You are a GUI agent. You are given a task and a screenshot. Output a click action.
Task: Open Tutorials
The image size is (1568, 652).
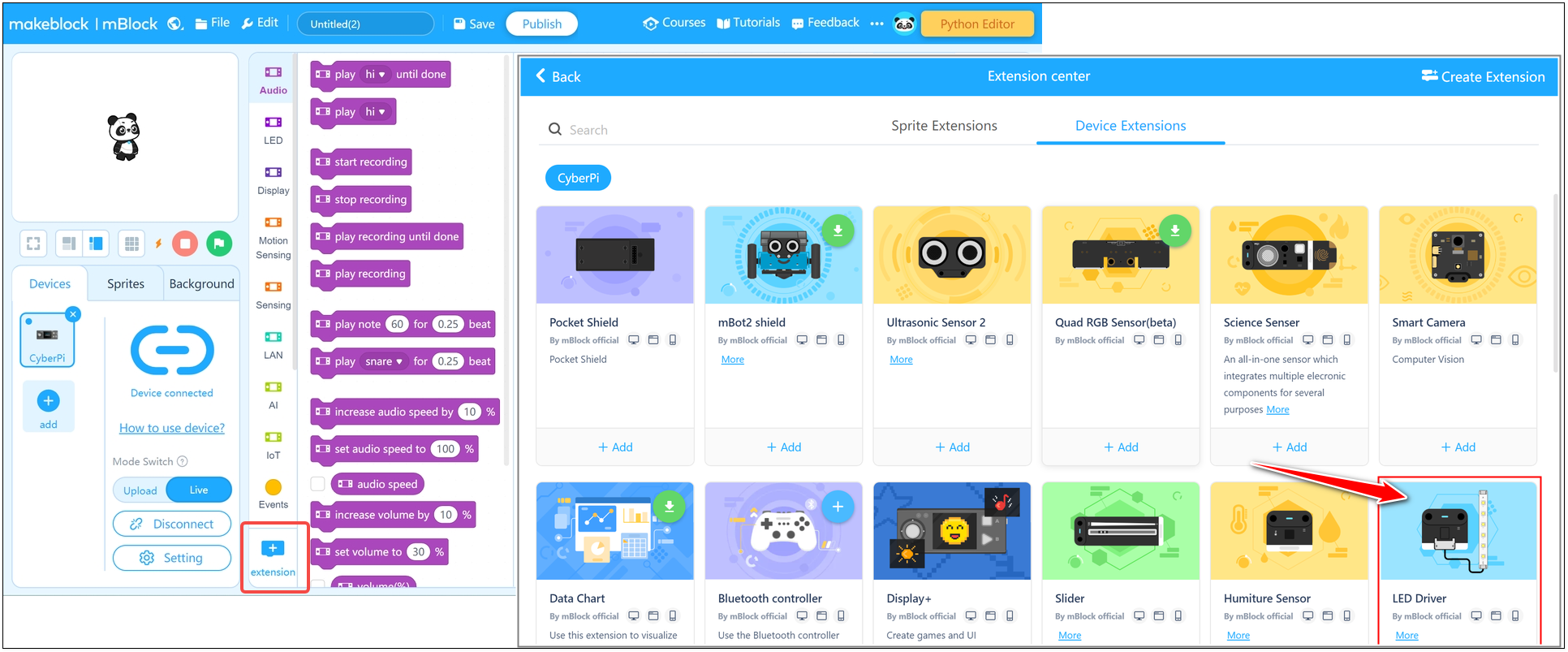(x=748, y=24)
